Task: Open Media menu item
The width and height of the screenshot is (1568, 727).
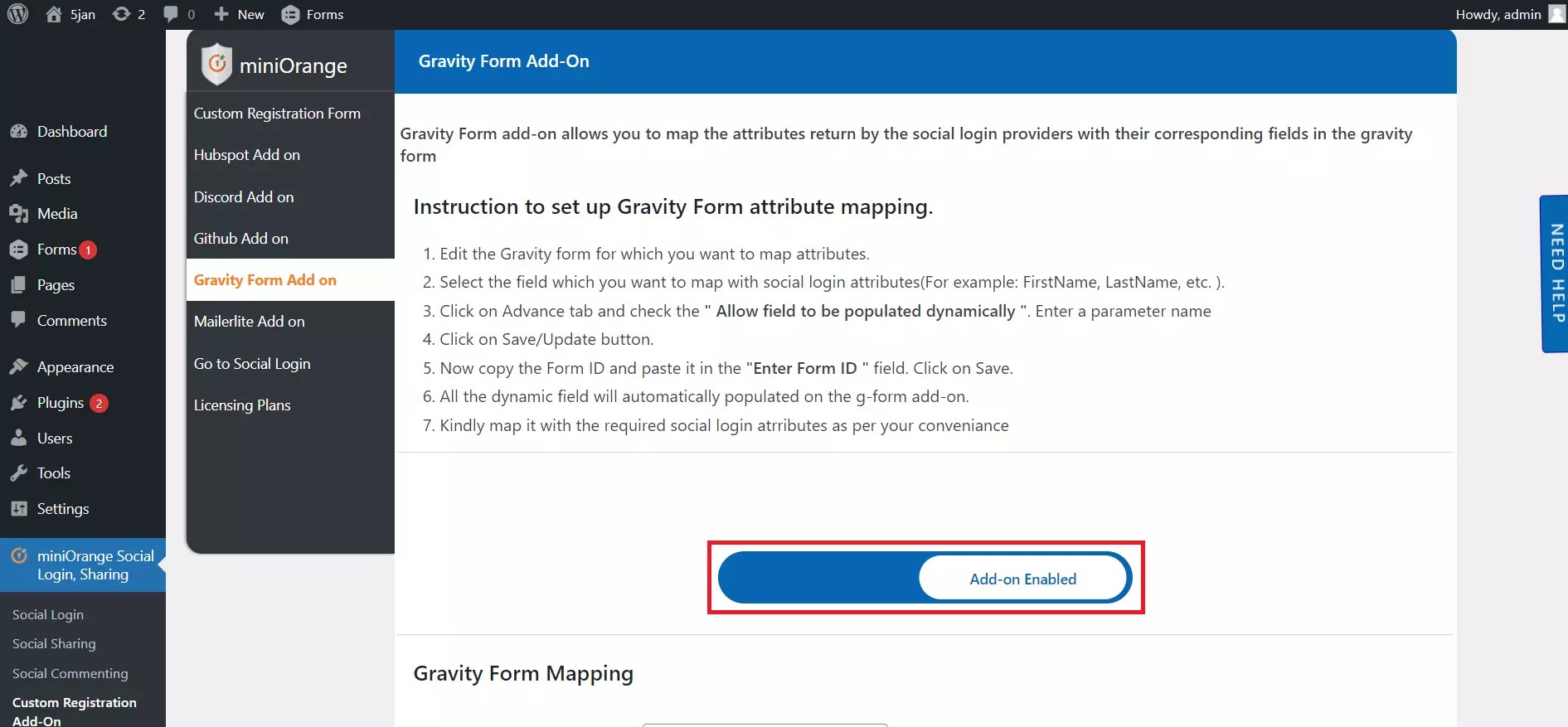Action: pos(83,214)
